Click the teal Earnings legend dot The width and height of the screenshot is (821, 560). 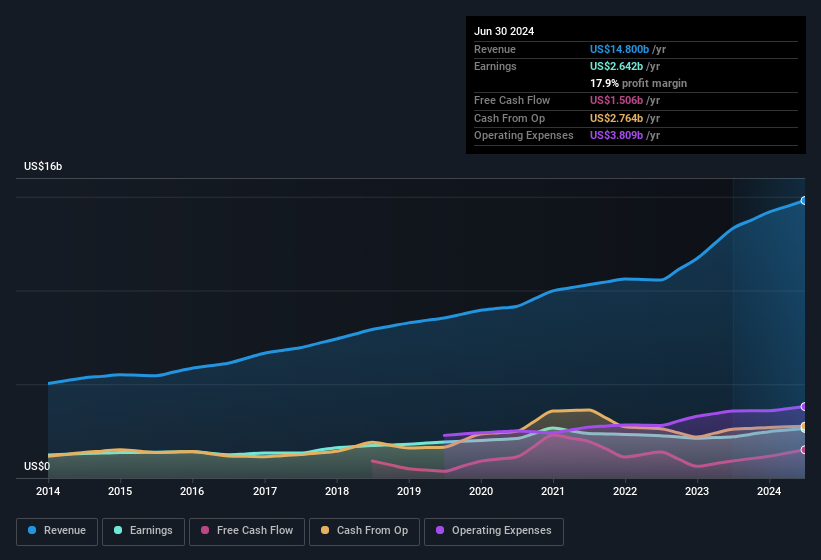[119, 531]
